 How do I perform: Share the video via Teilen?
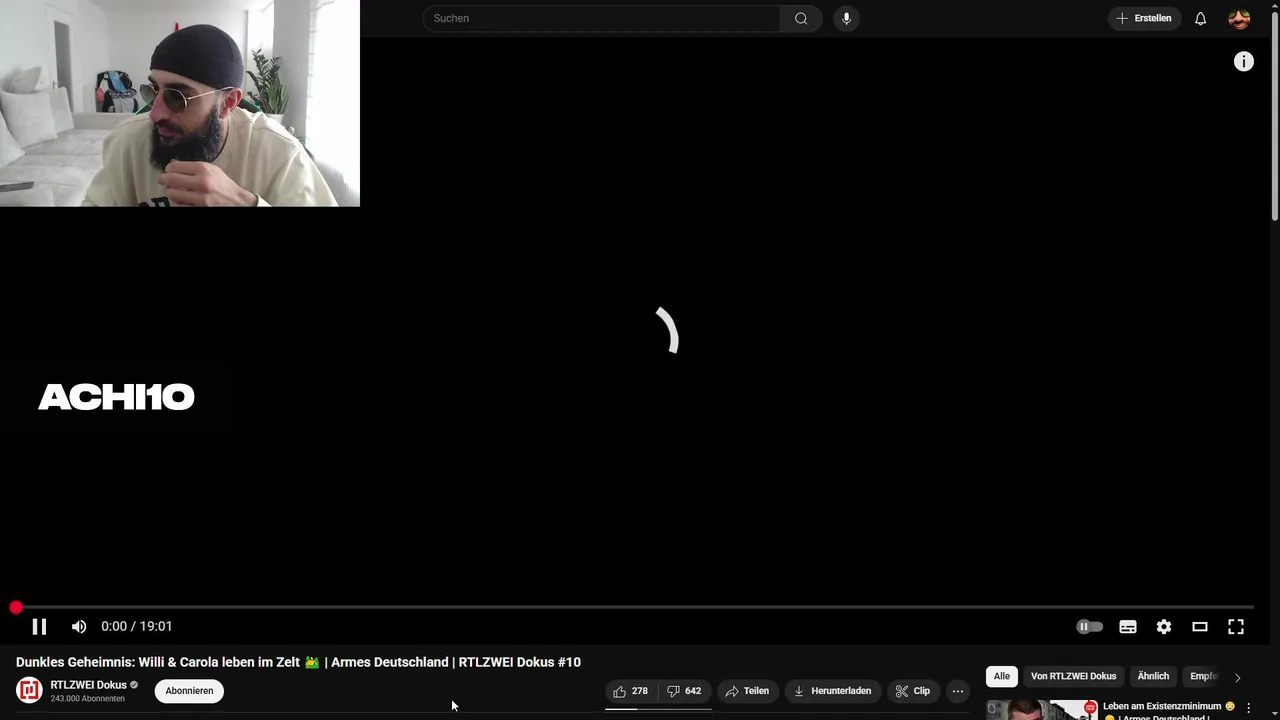click(x=747, y=691)
